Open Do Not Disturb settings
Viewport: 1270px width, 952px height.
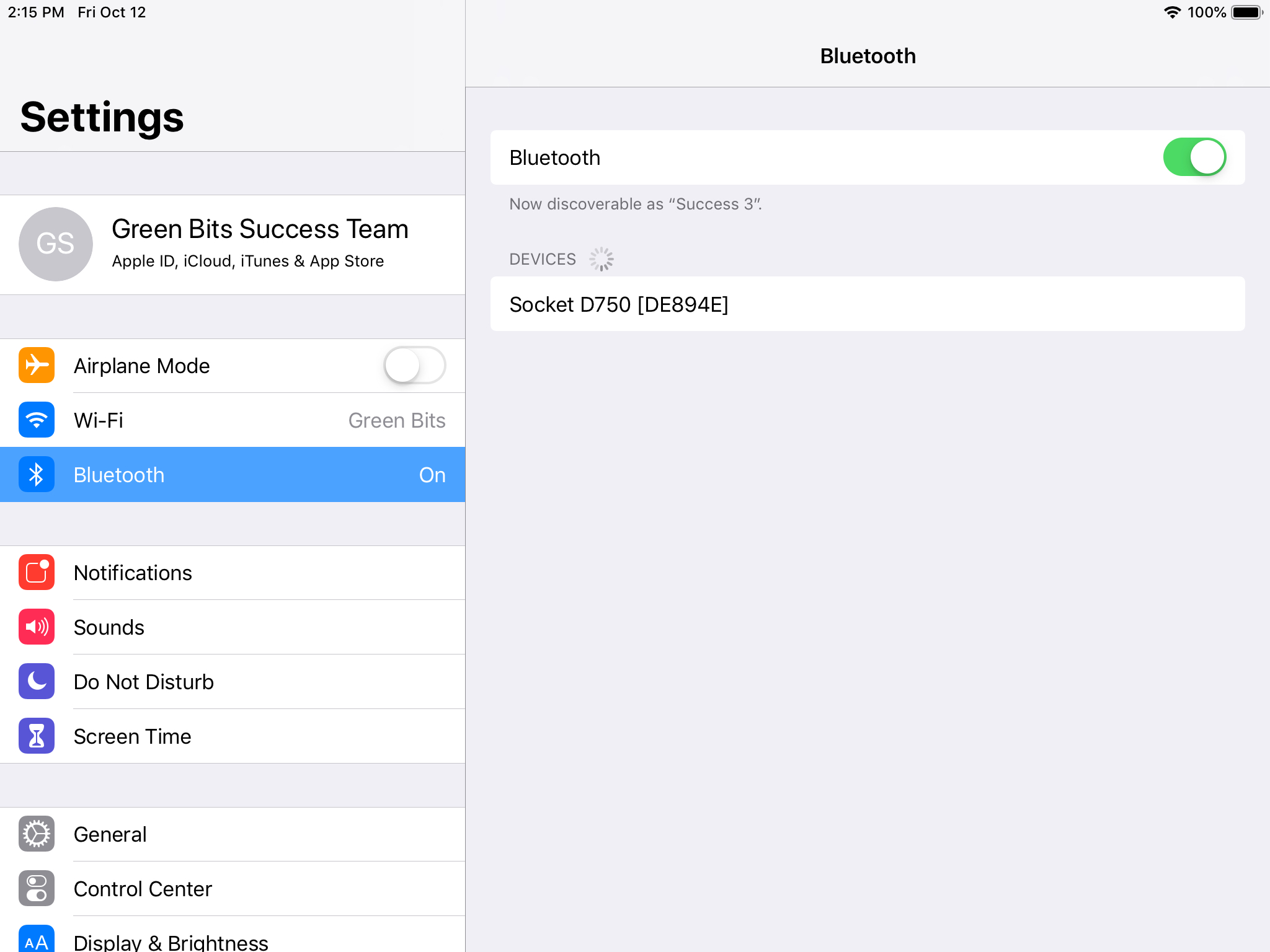(233, 682)
